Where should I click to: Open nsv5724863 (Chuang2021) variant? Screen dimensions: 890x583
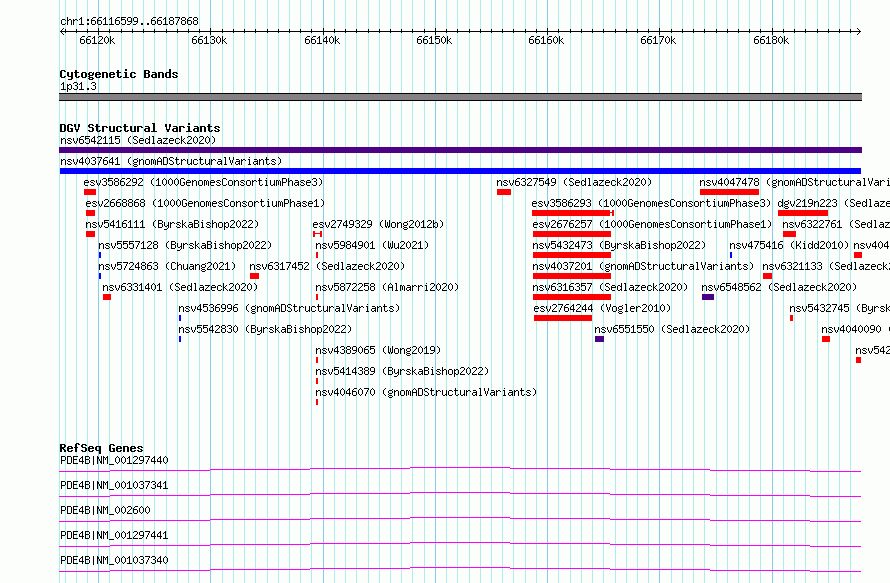tap(167, 266)
